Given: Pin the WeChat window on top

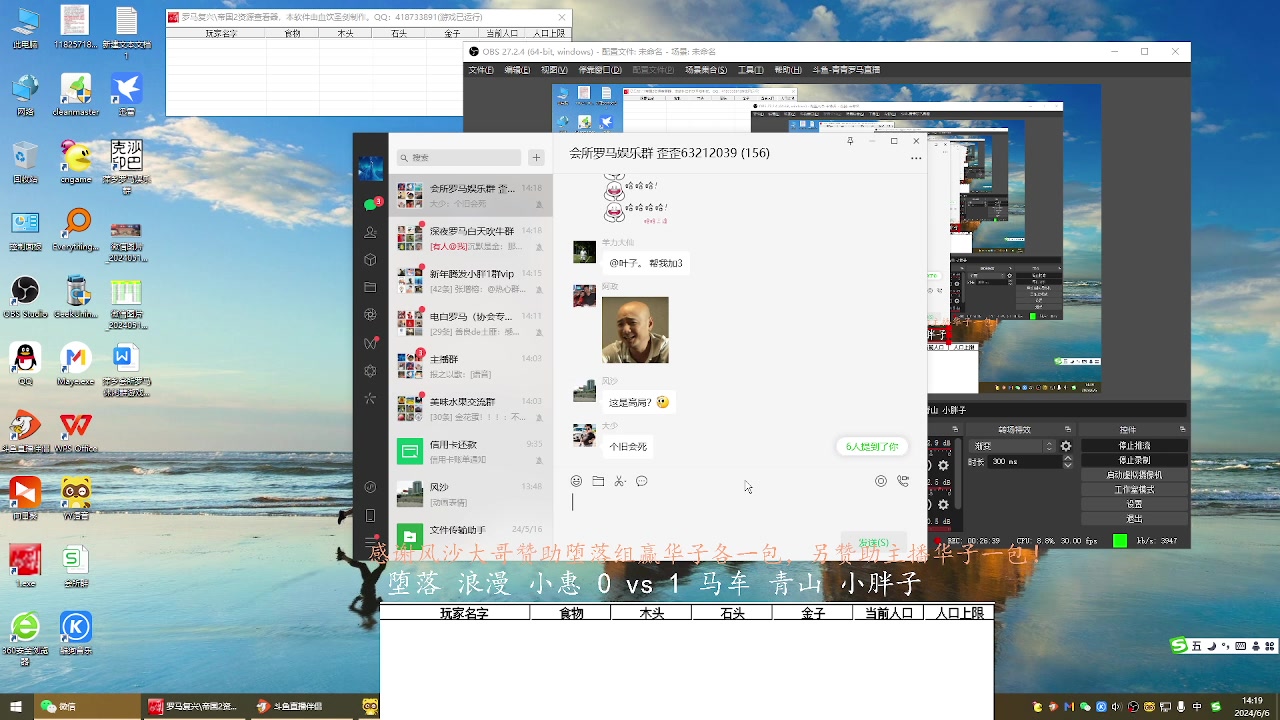Looking at the screenshot, I should [850, 141].
